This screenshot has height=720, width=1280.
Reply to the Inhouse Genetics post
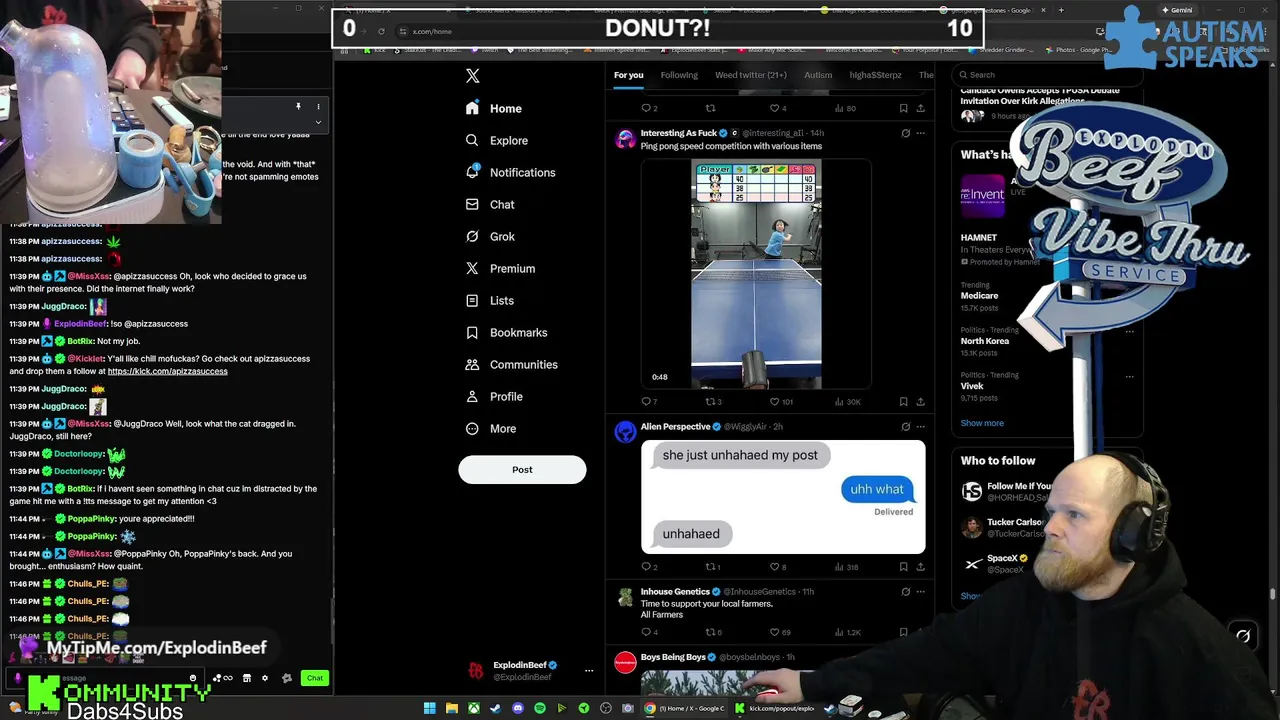pos(648,632)
